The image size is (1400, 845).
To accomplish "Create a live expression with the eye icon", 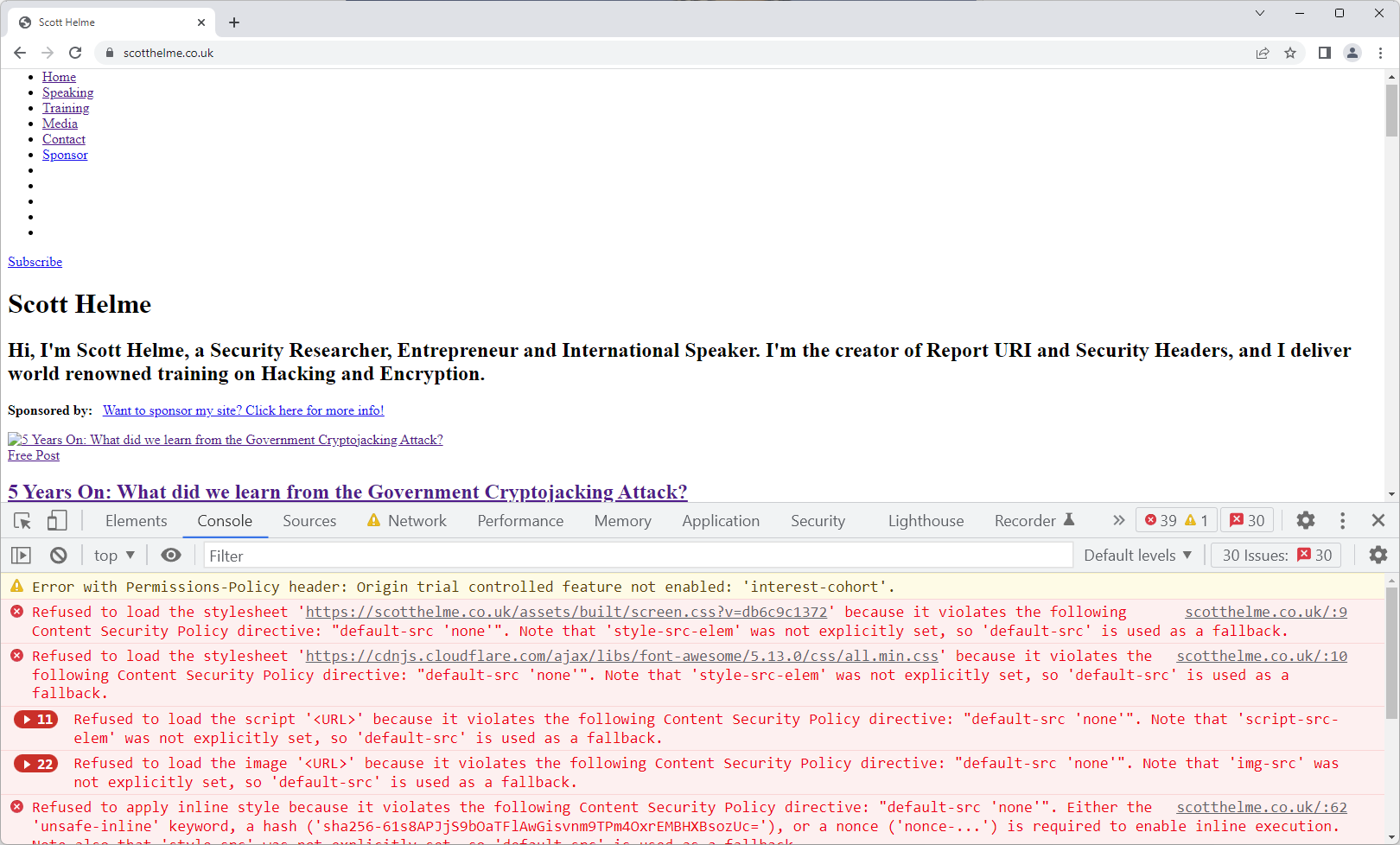I will point(171,555).
